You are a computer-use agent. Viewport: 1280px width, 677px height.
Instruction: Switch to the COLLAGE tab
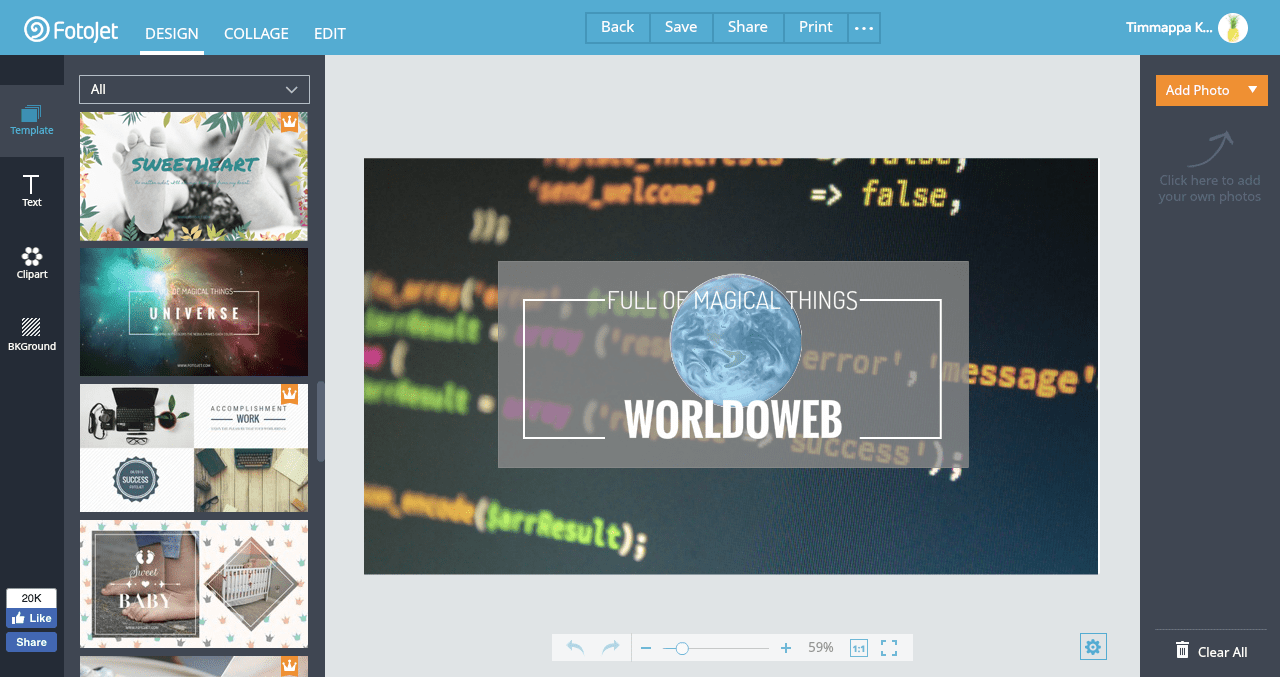(x=256, y=33)
